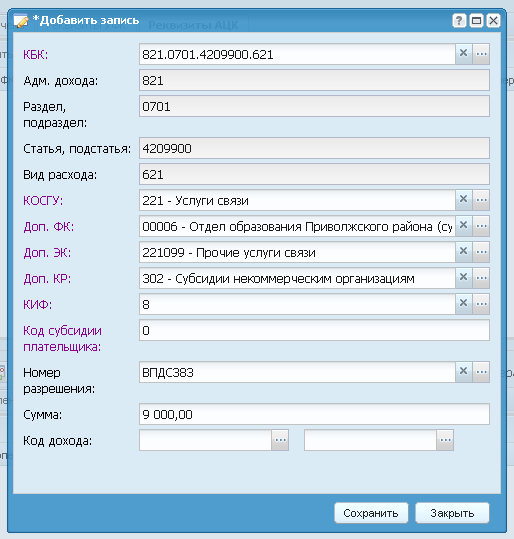Click the Номер разрешения label
The height and width of the screenshot is (539, 514).
click(59, 381)
